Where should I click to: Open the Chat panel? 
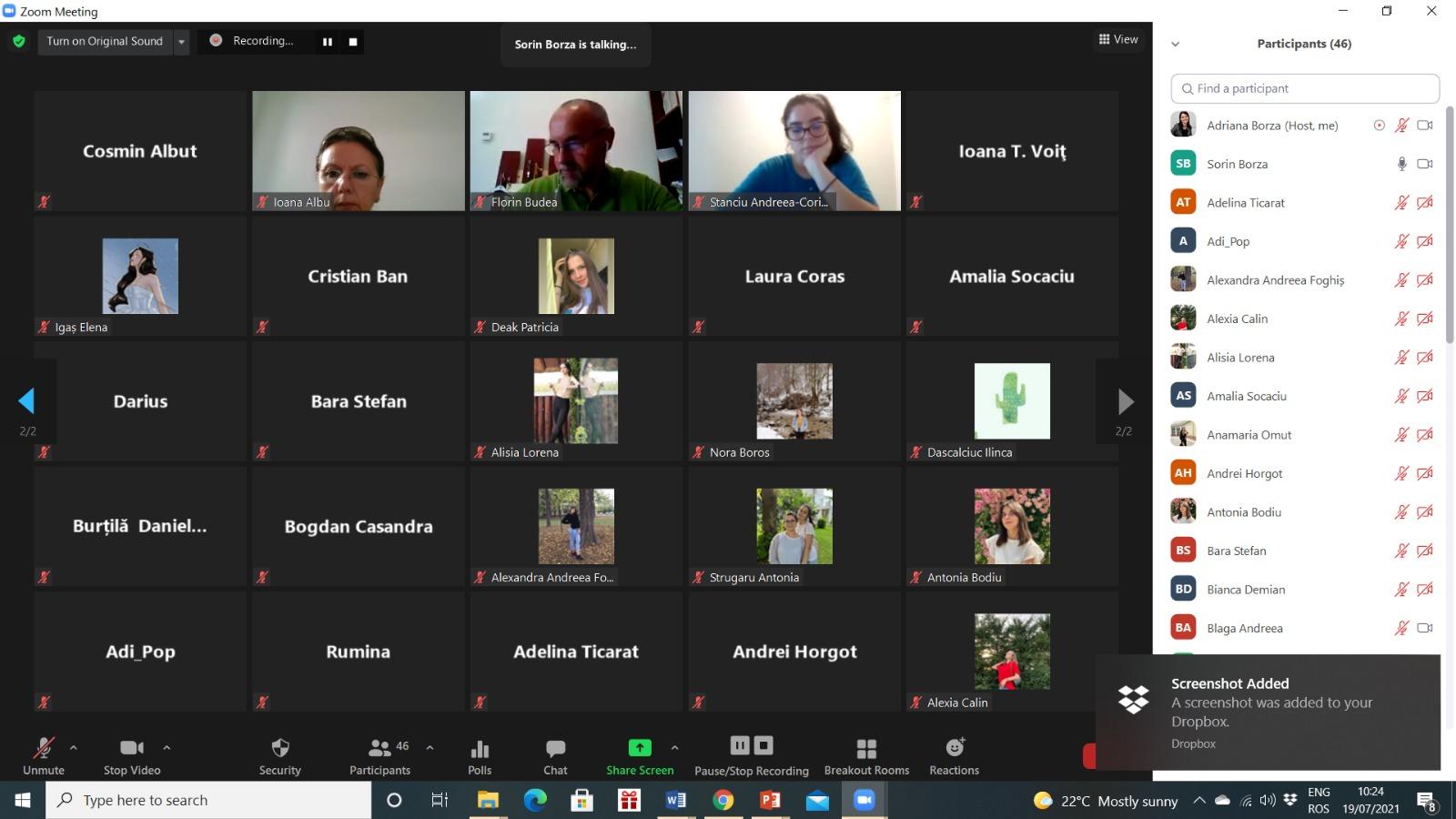[555, 748]
